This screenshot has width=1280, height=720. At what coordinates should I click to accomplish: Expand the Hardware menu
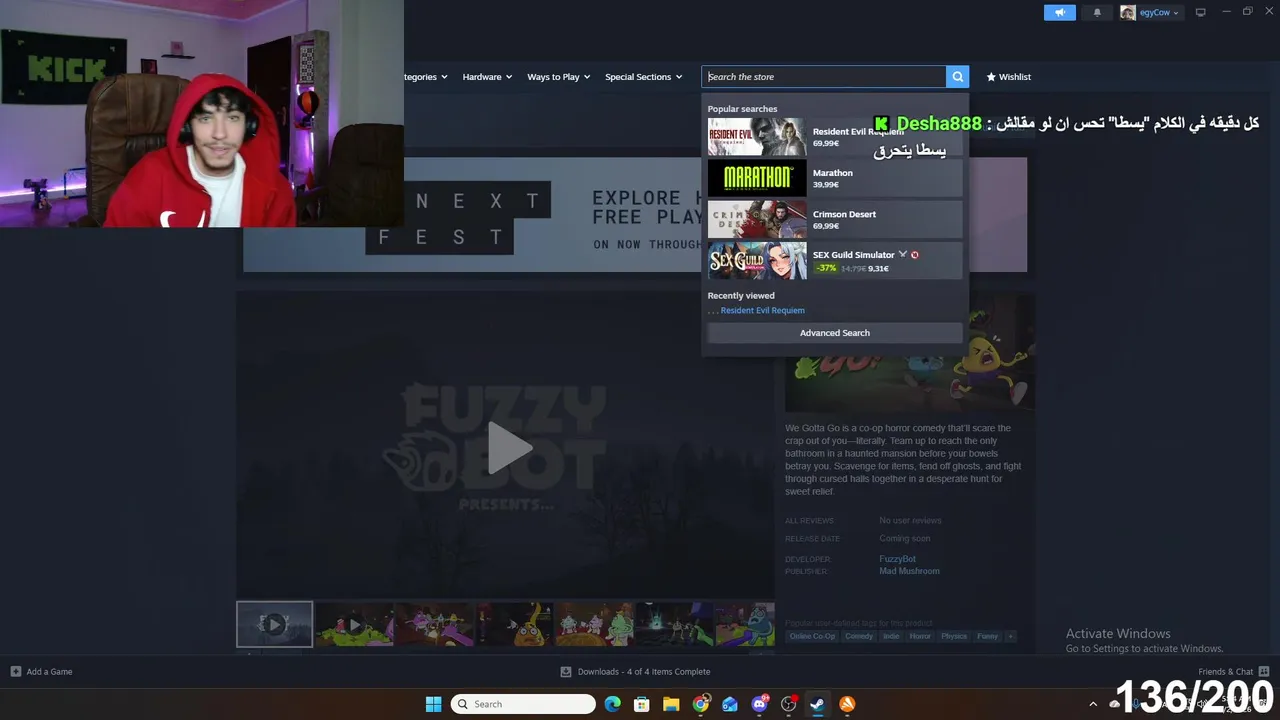coord(487,77)
